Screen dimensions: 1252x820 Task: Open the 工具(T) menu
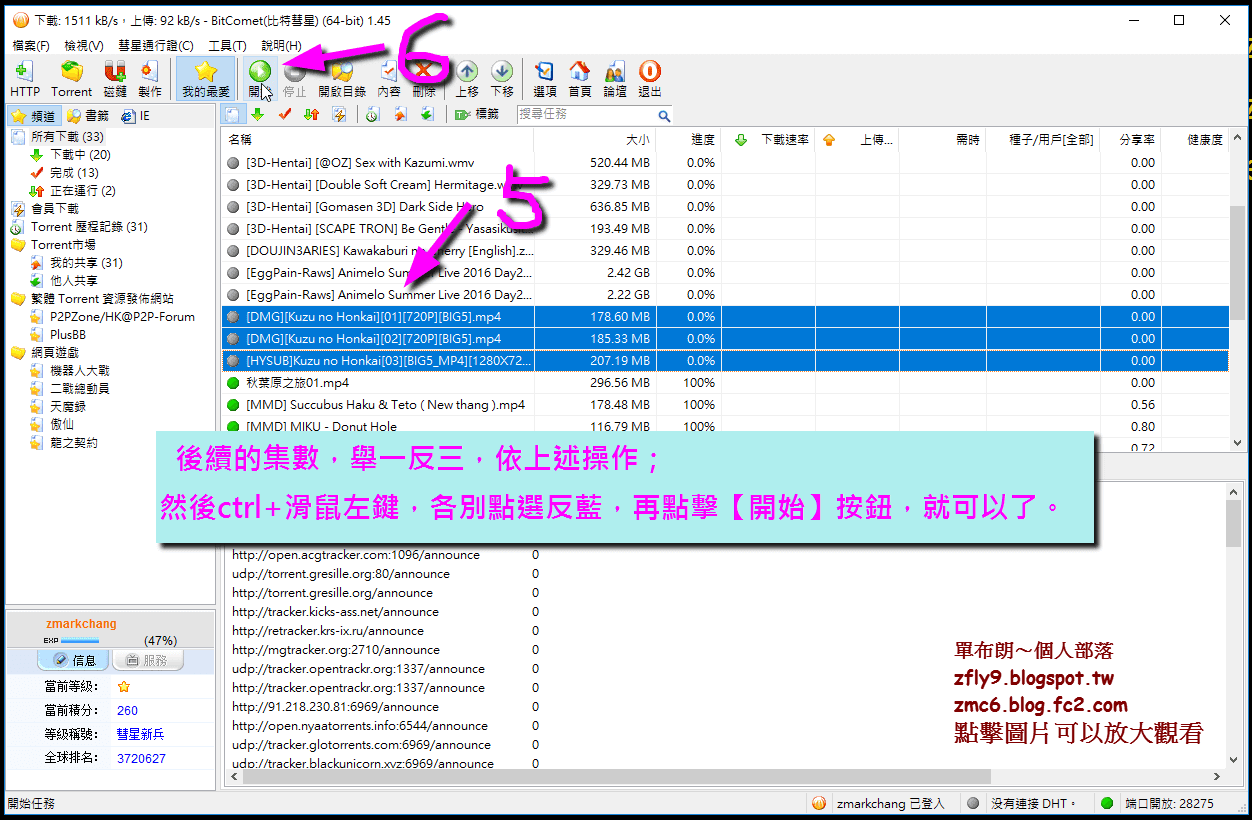click(x=227, y=45)
